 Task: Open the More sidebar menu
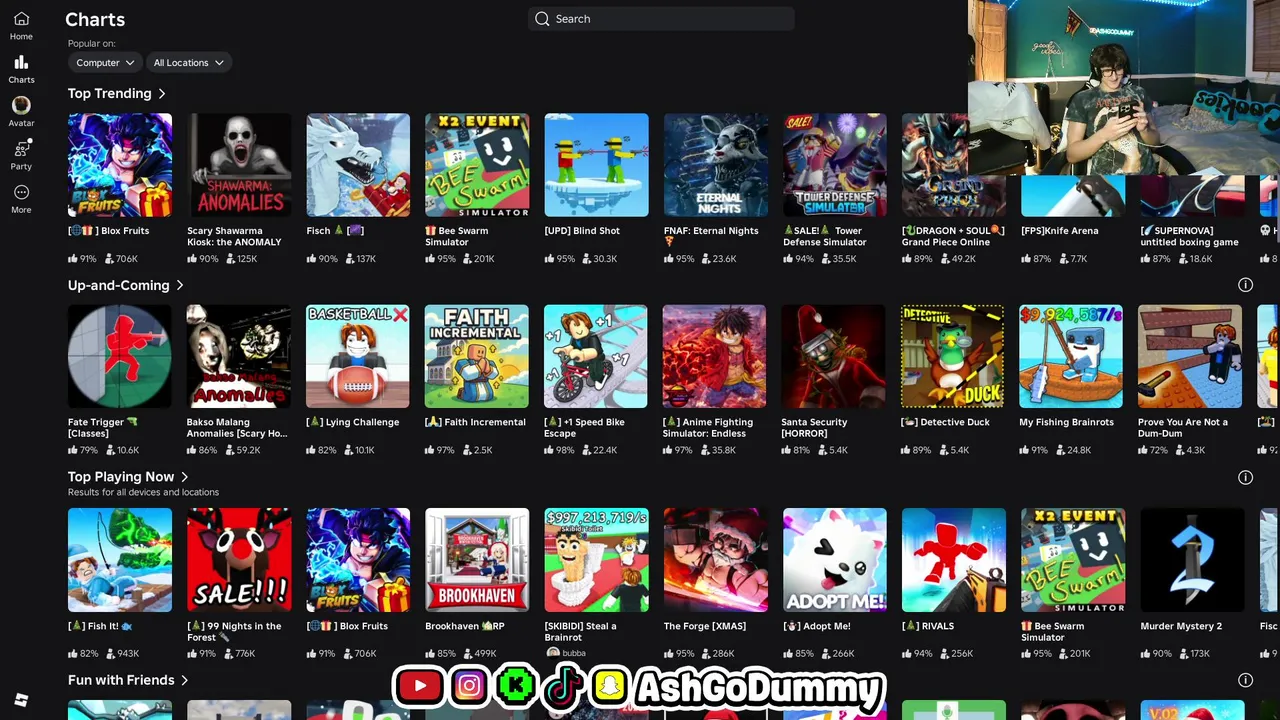pyautogui.click(x=21, y=192)
